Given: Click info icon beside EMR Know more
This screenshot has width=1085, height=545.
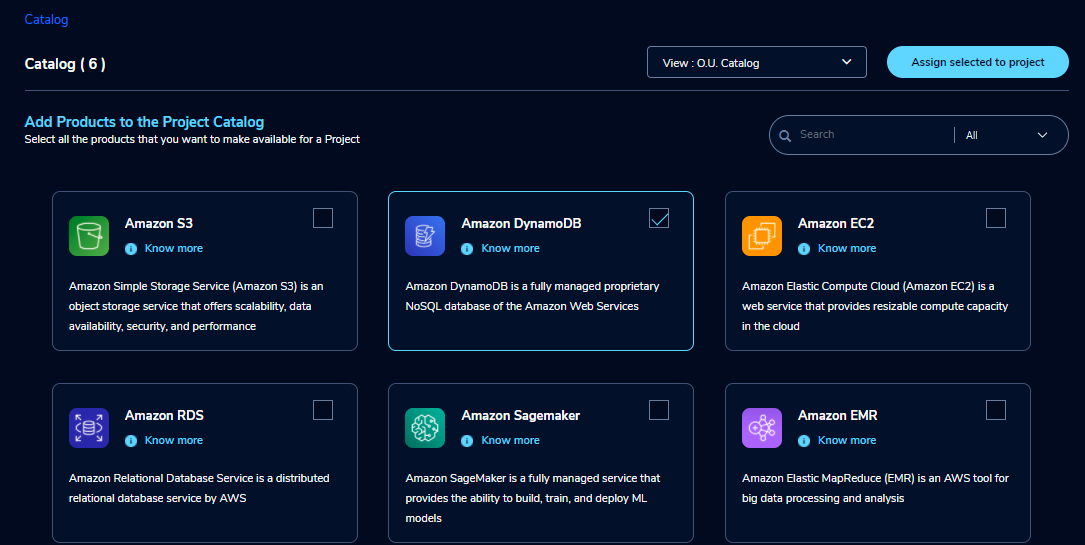Looking at the screenshot, I should (804, 441).
